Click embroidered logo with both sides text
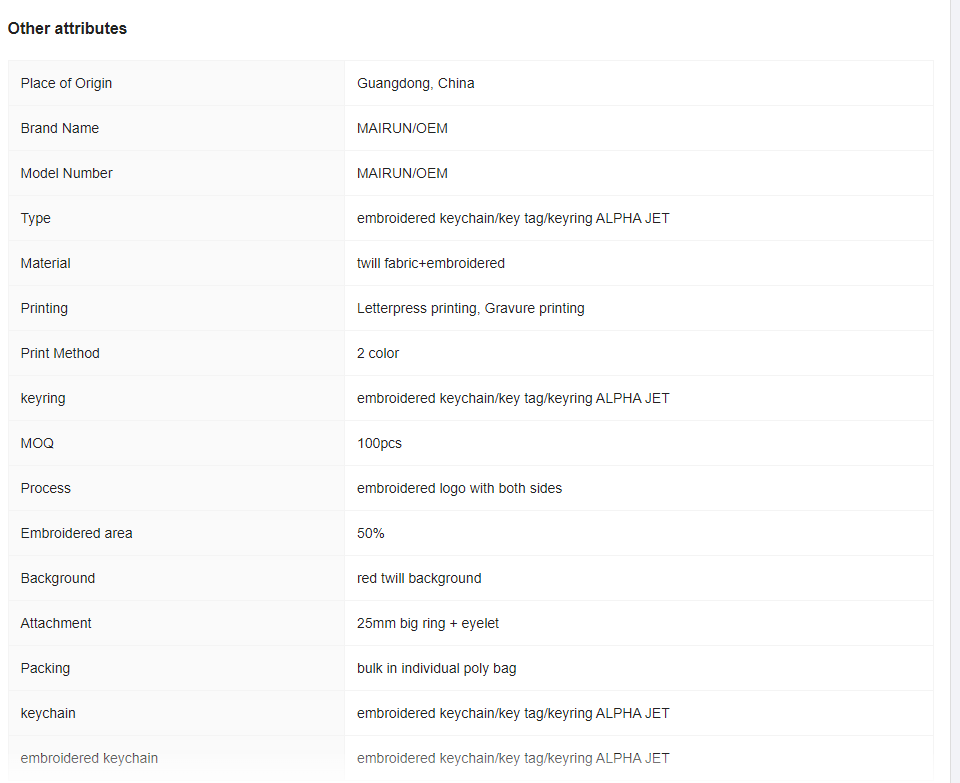The image size is (960, 783). coord(459,489)
